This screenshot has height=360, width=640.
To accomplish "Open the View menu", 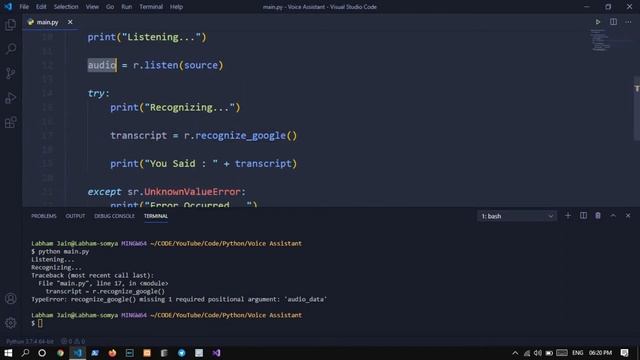I will click(92, 7).
